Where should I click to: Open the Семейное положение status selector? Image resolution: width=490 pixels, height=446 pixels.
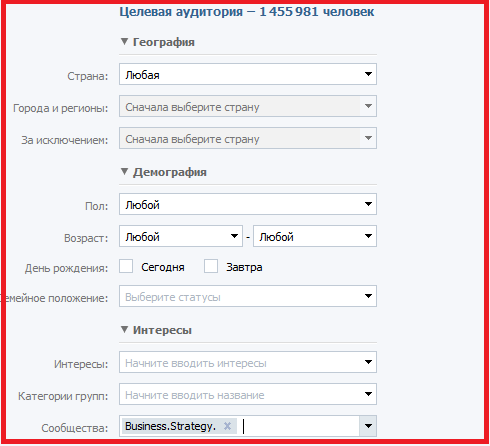click(248, 296)
